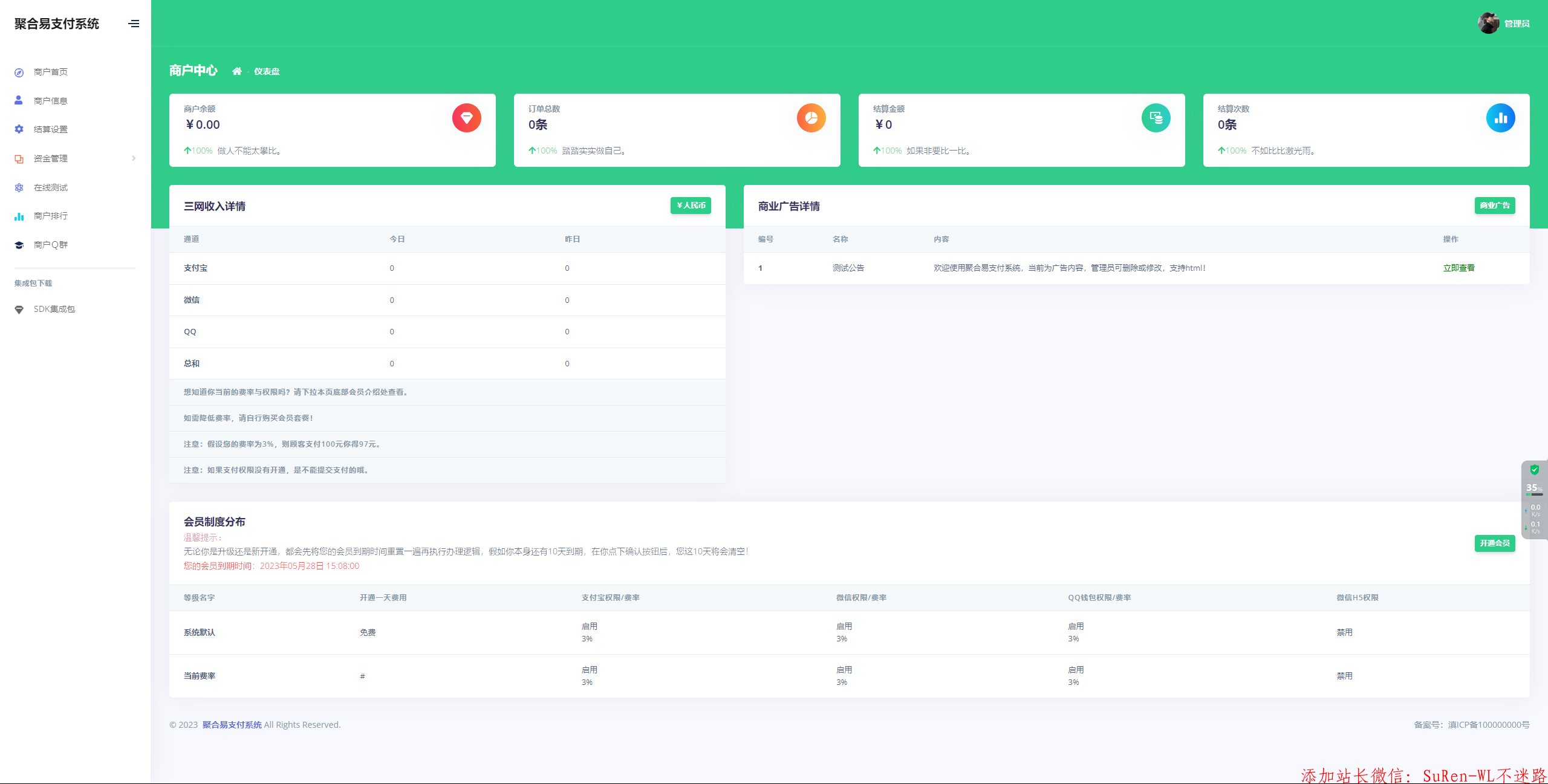Click the 仪表盘 breadcrumb text
The height and width of the screenshot is (784, 1548).
pyautogui.click(x=267, y=71)
